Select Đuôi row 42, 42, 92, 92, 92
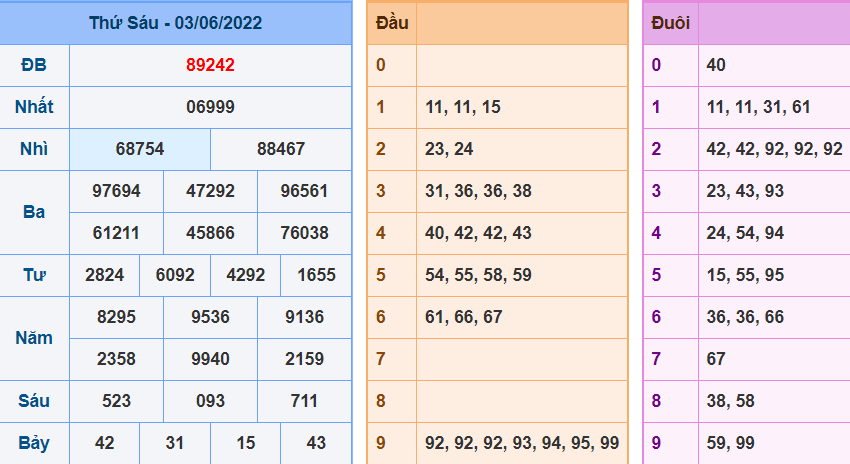This screenshot has width=850, height=464. [x=774, y=149]
